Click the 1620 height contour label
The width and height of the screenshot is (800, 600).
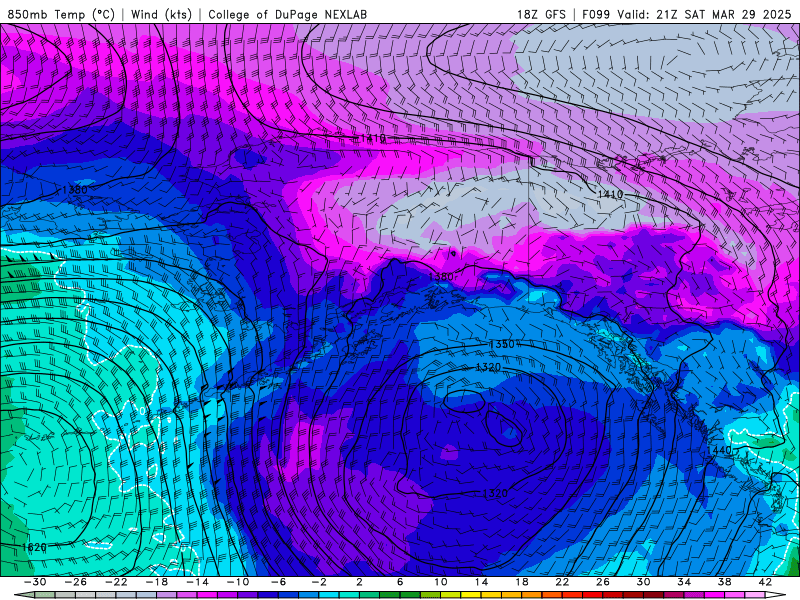click(x=34, y=547)
